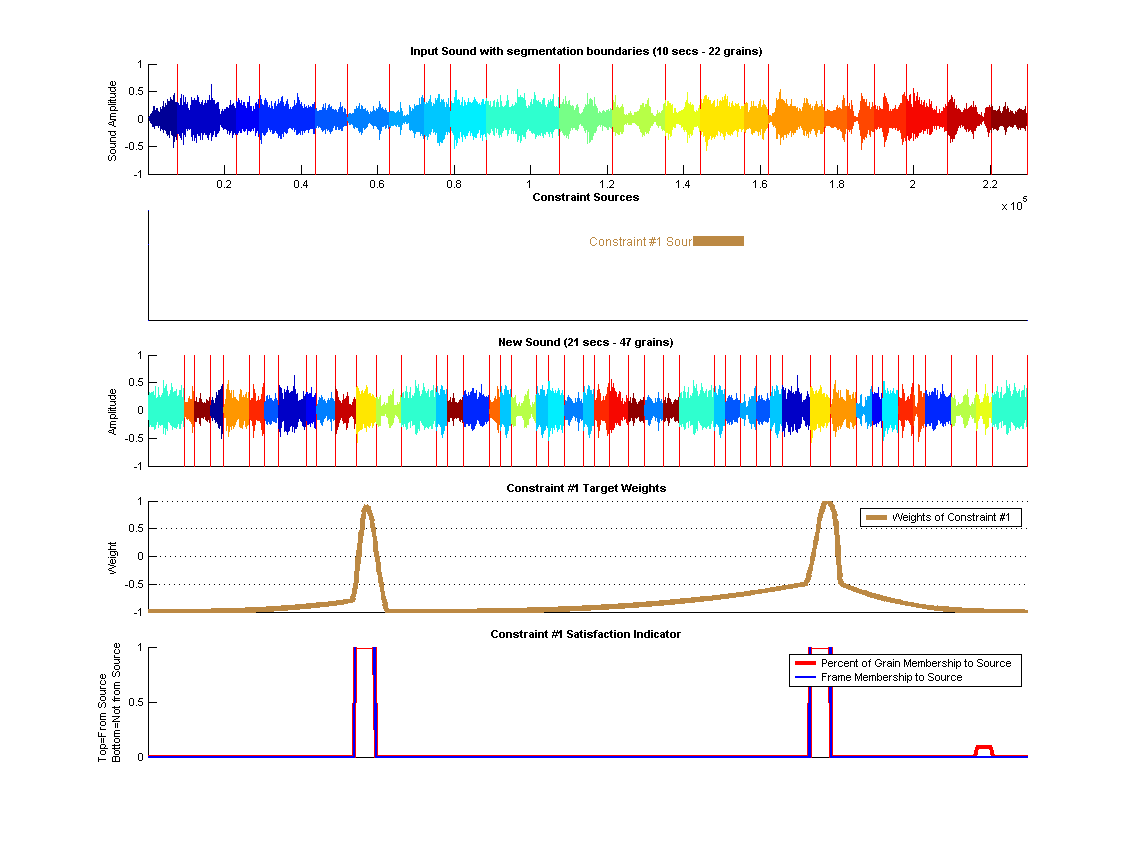Click 'Percent of Grain Membership to Source' legend entry
1135x851 pixels.
coord(915,663)
